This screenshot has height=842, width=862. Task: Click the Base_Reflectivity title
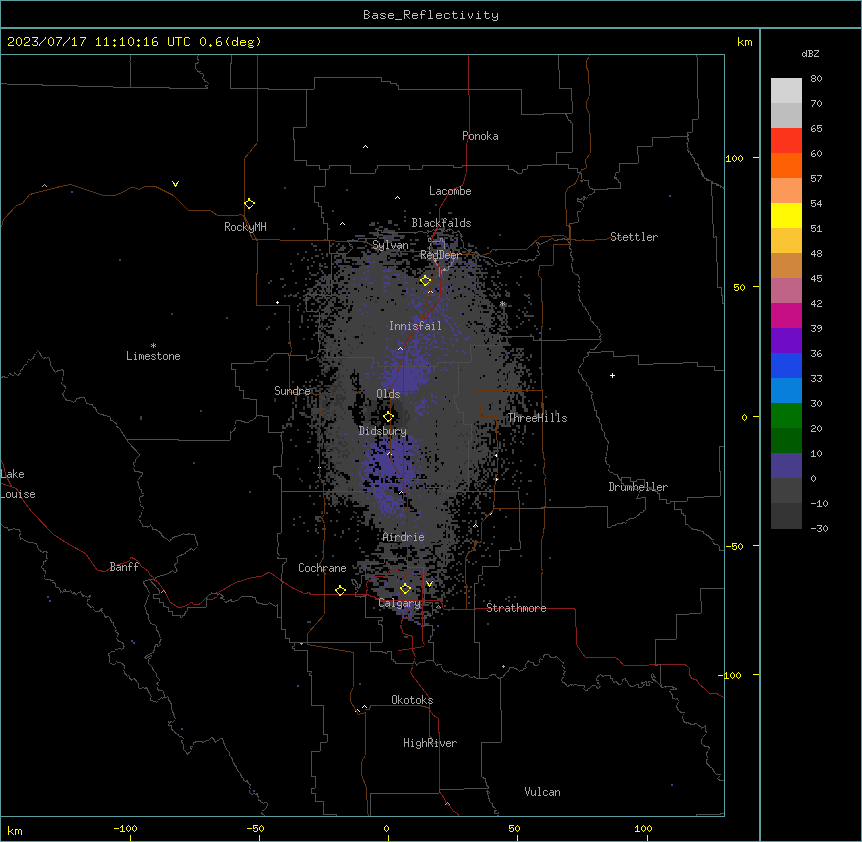(431, 15)
